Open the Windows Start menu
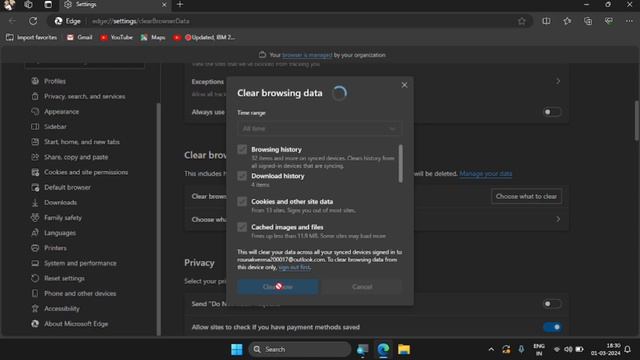Screen dimensions: 640x360 coord(237,349)
